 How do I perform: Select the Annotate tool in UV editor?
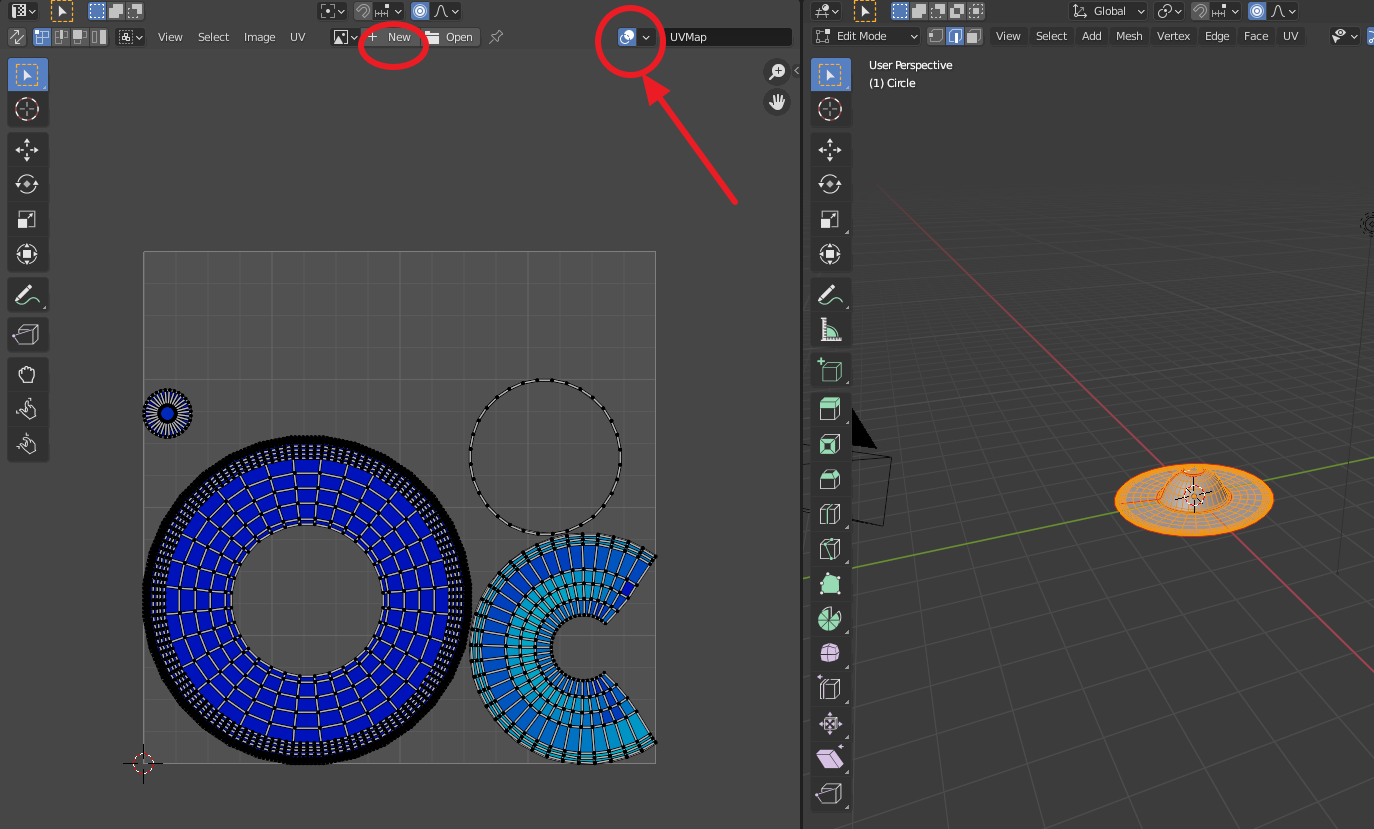[x=27, y=295]
